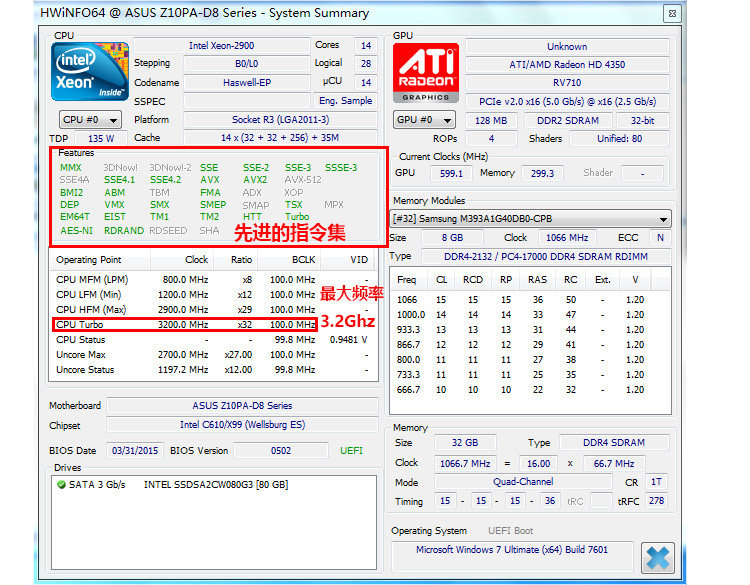
Task: Click the GPU memory clock 299.3
Action: tap(542, 173)
